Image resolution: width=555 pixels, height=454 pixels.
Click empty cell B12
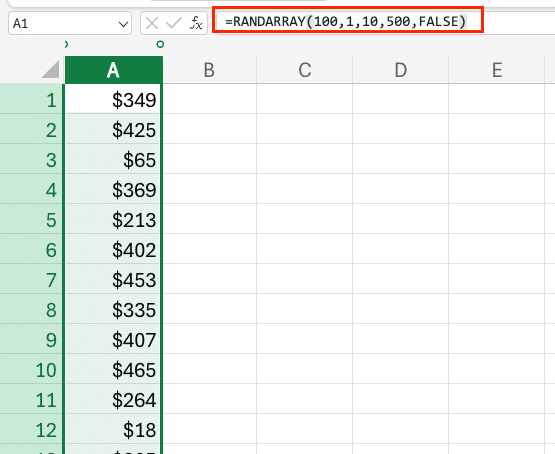(x=210, y=429)
